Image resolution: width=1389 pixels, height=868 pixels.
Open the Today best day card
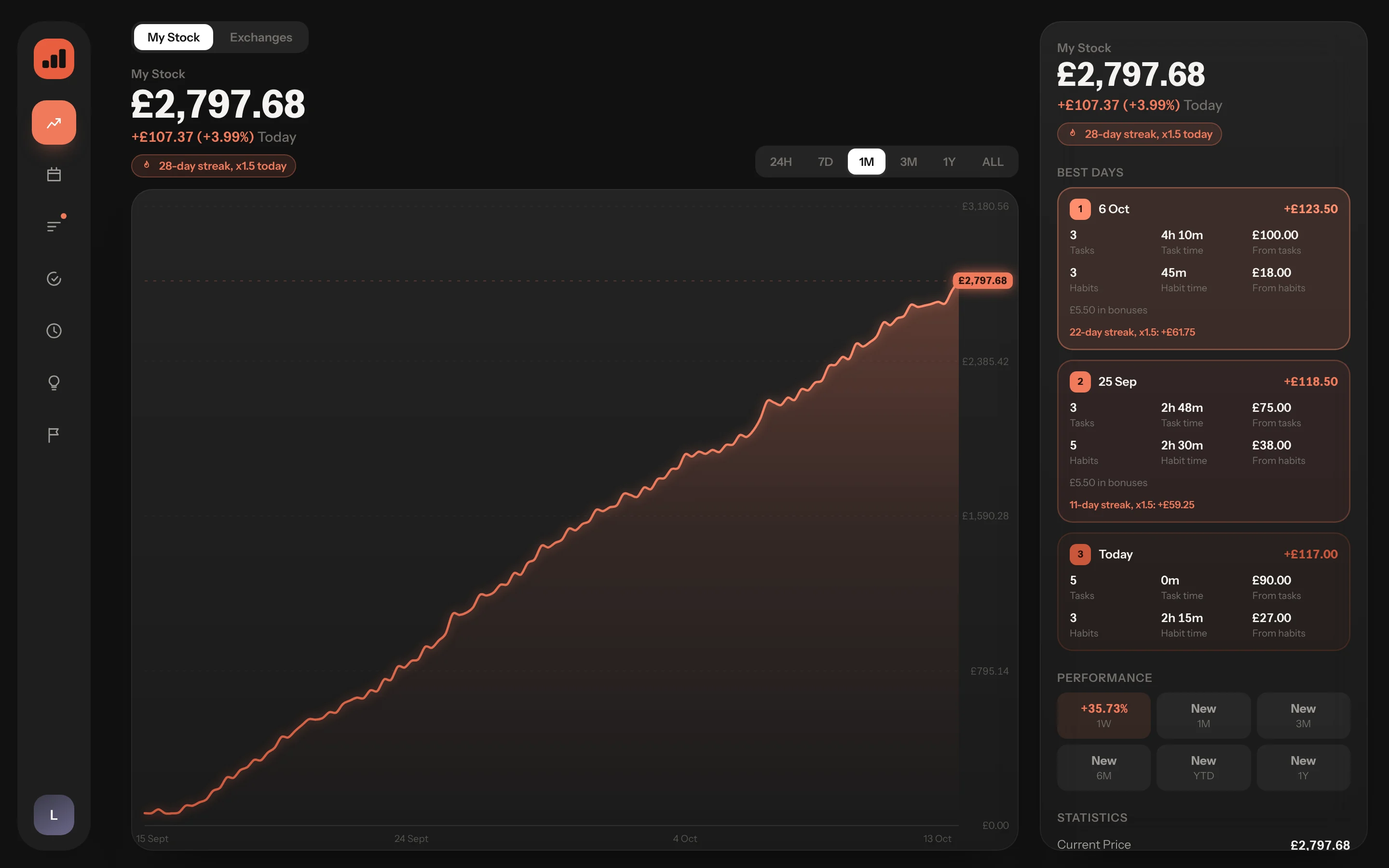pos(1203,592)
